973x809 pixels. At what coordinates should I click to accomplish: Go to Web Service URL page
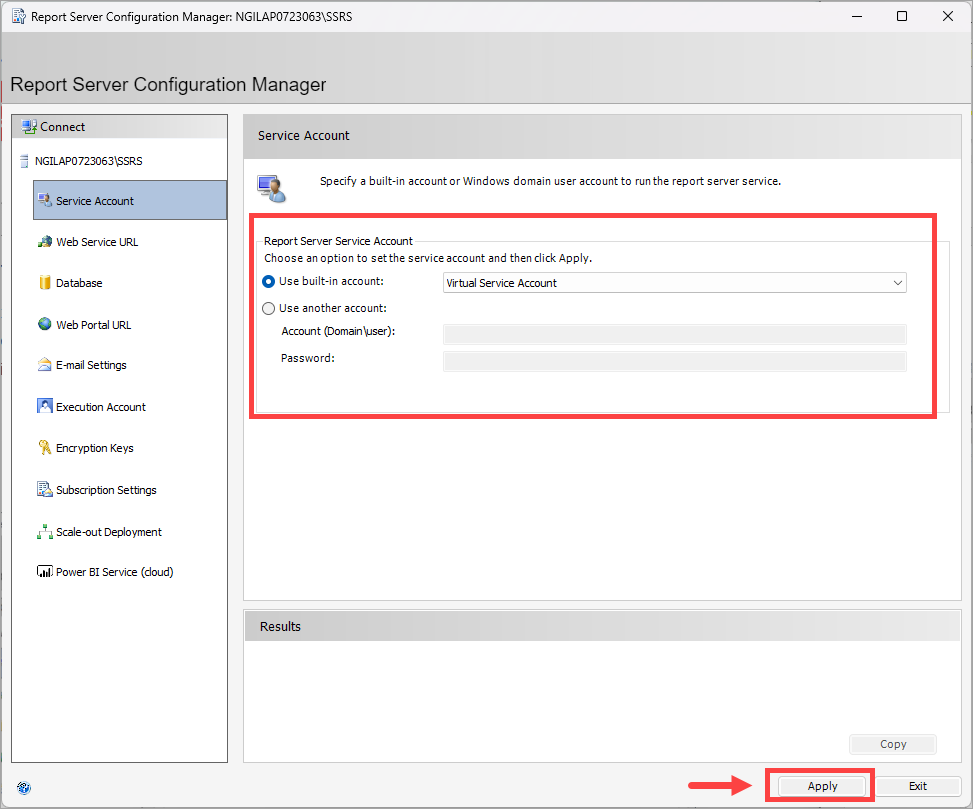click(97, 242)
